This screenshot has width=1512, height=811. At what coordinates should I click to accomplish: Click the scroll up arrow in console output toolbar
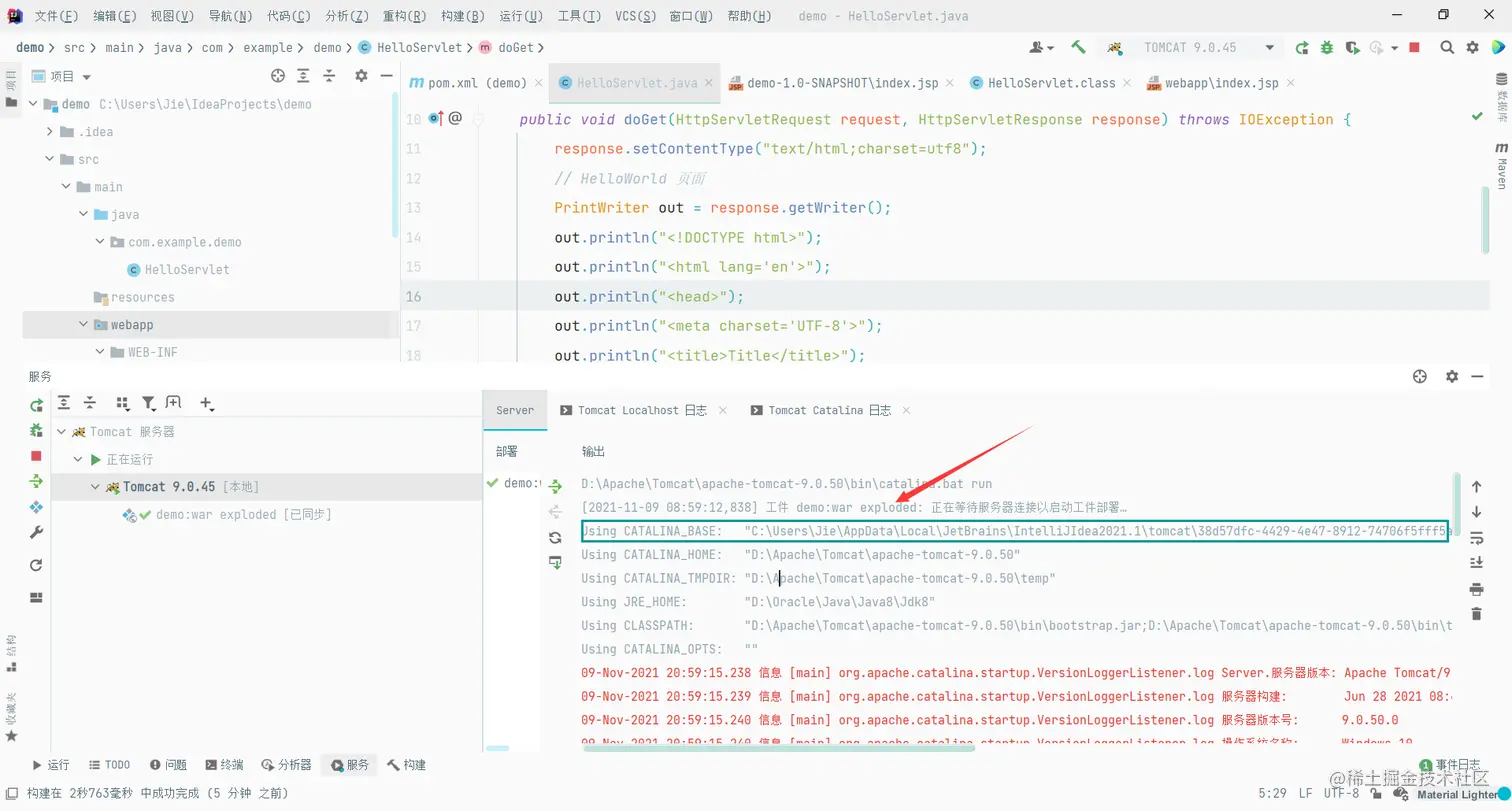tap(1476, 487)
